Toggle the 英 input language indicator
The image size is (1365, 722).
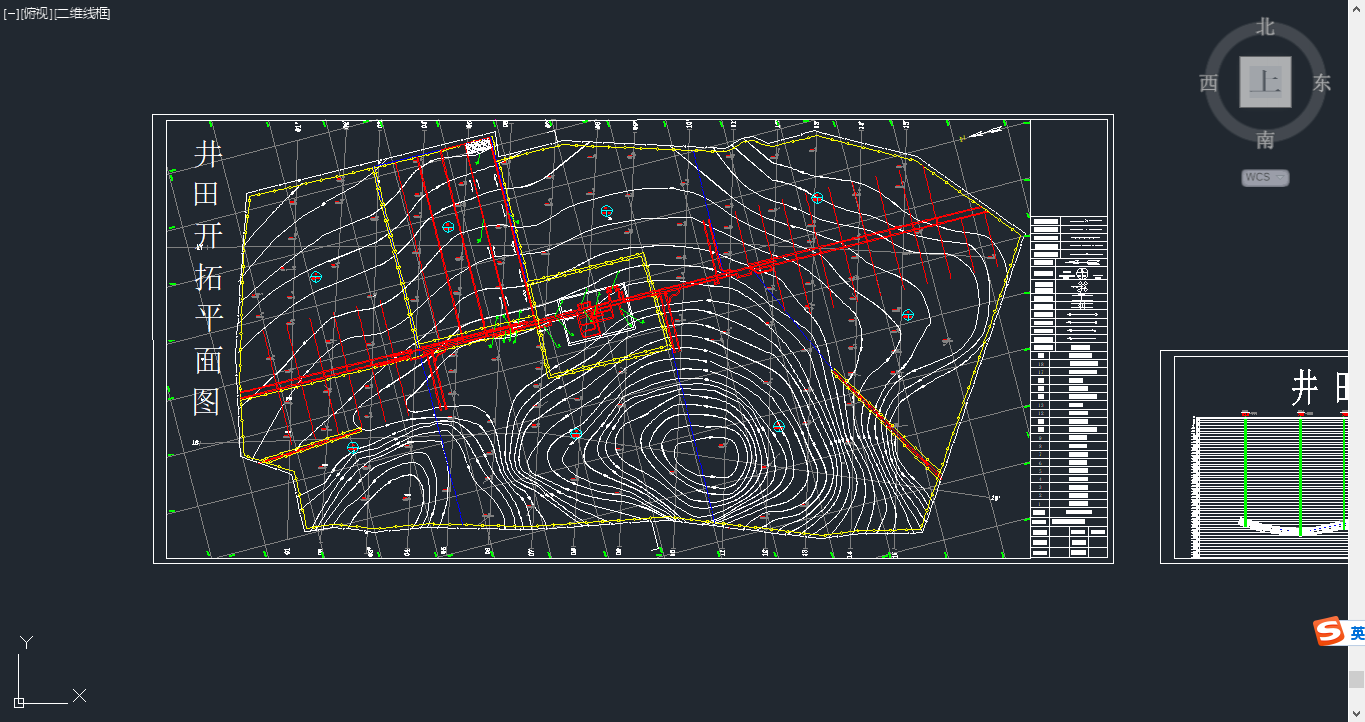click(x=1357, y=633)
